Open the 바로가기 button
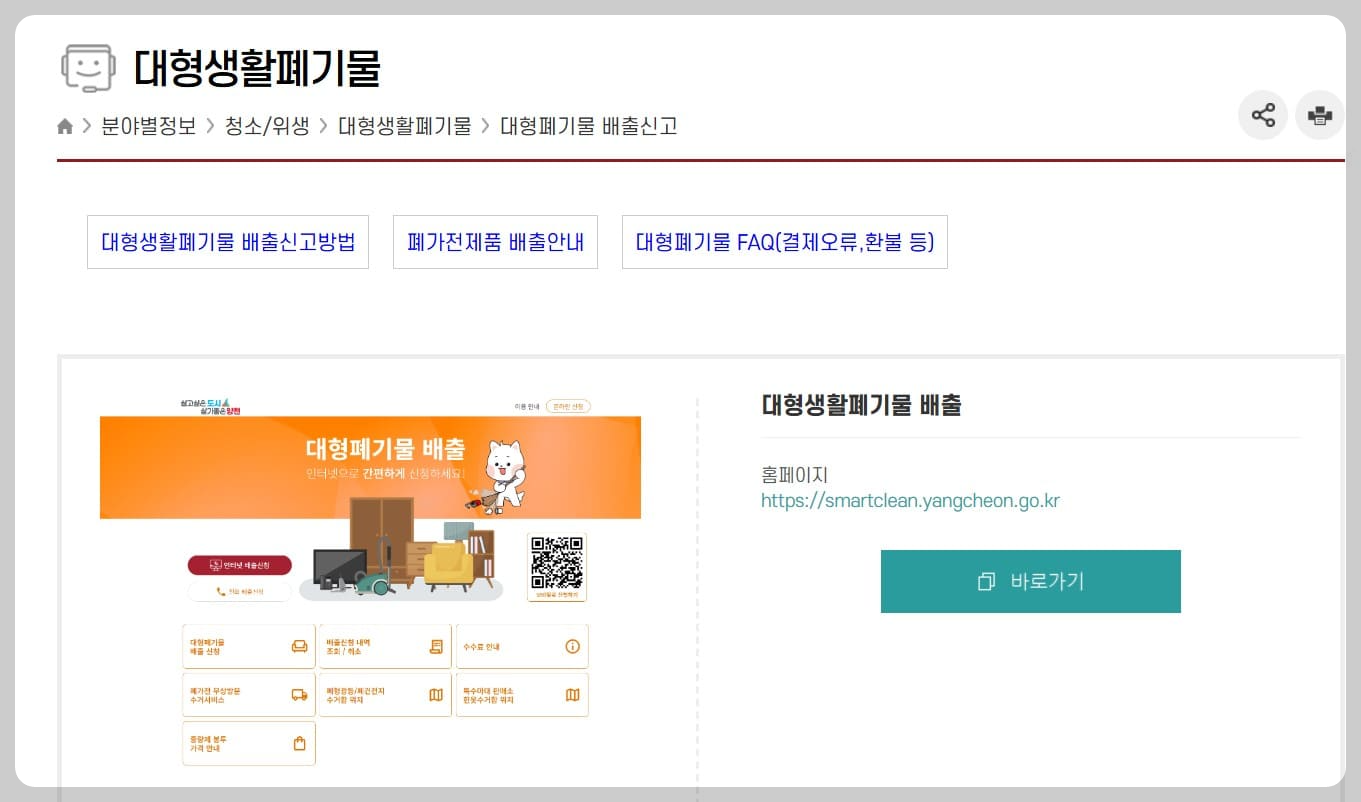Screen dimensions: 1361x802 pos(1030,581)
